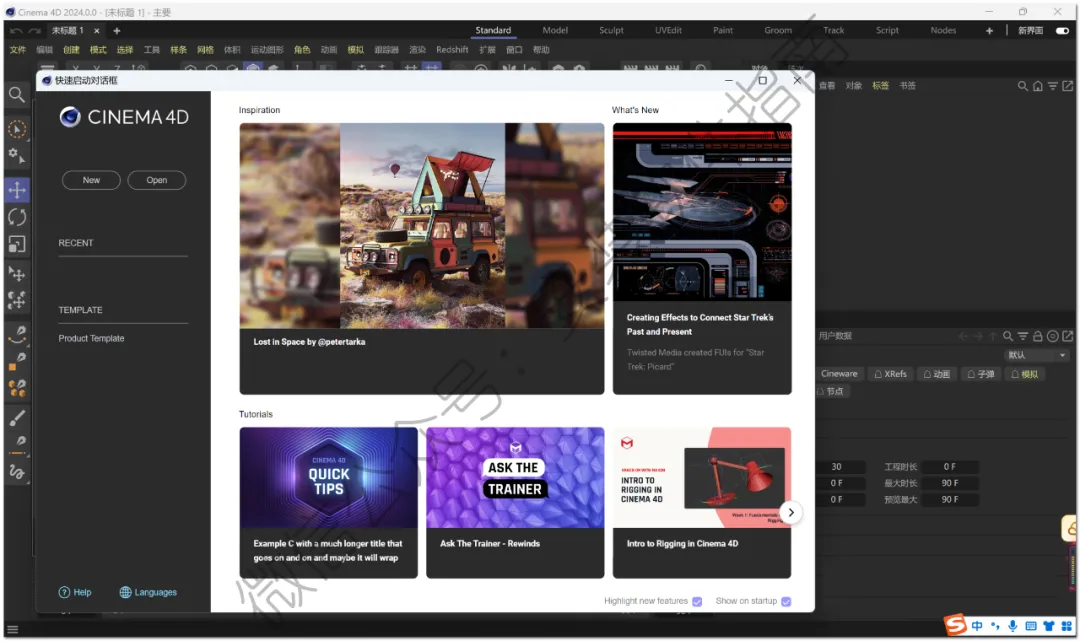Toggle 模拟 project settings tab
The height and width of the screenshot is (641, 1080).
tap(1025, 374)
